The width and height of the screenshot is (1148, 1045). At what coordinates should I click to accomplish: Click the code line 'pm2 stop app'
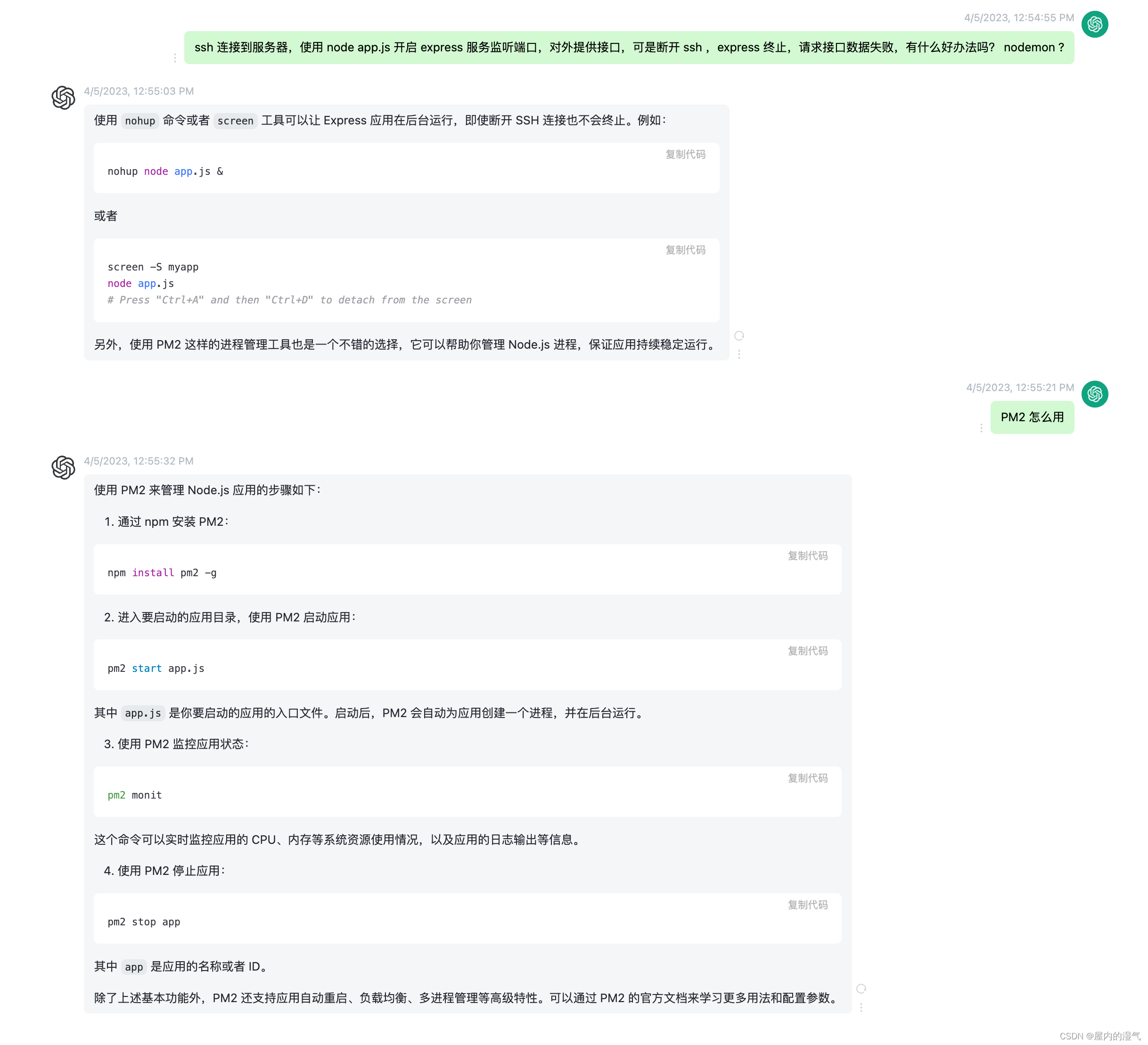point(143,922)
